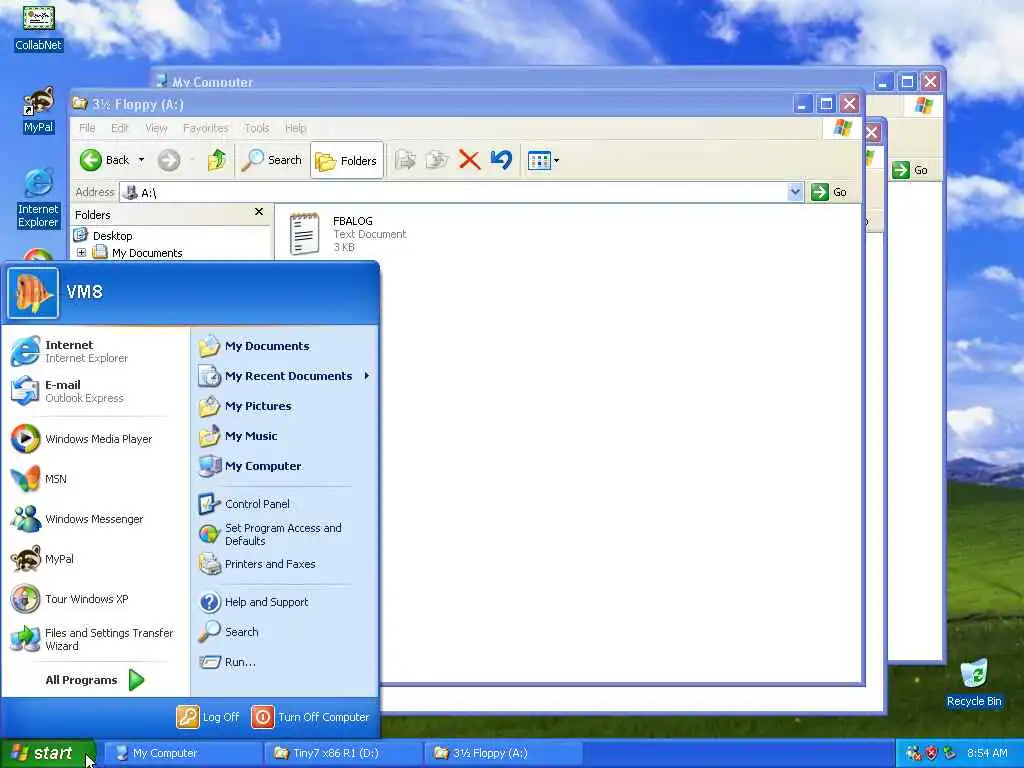Select the FBALOG text document
The image size is (1024, 768).
click(x=347, y=233)
